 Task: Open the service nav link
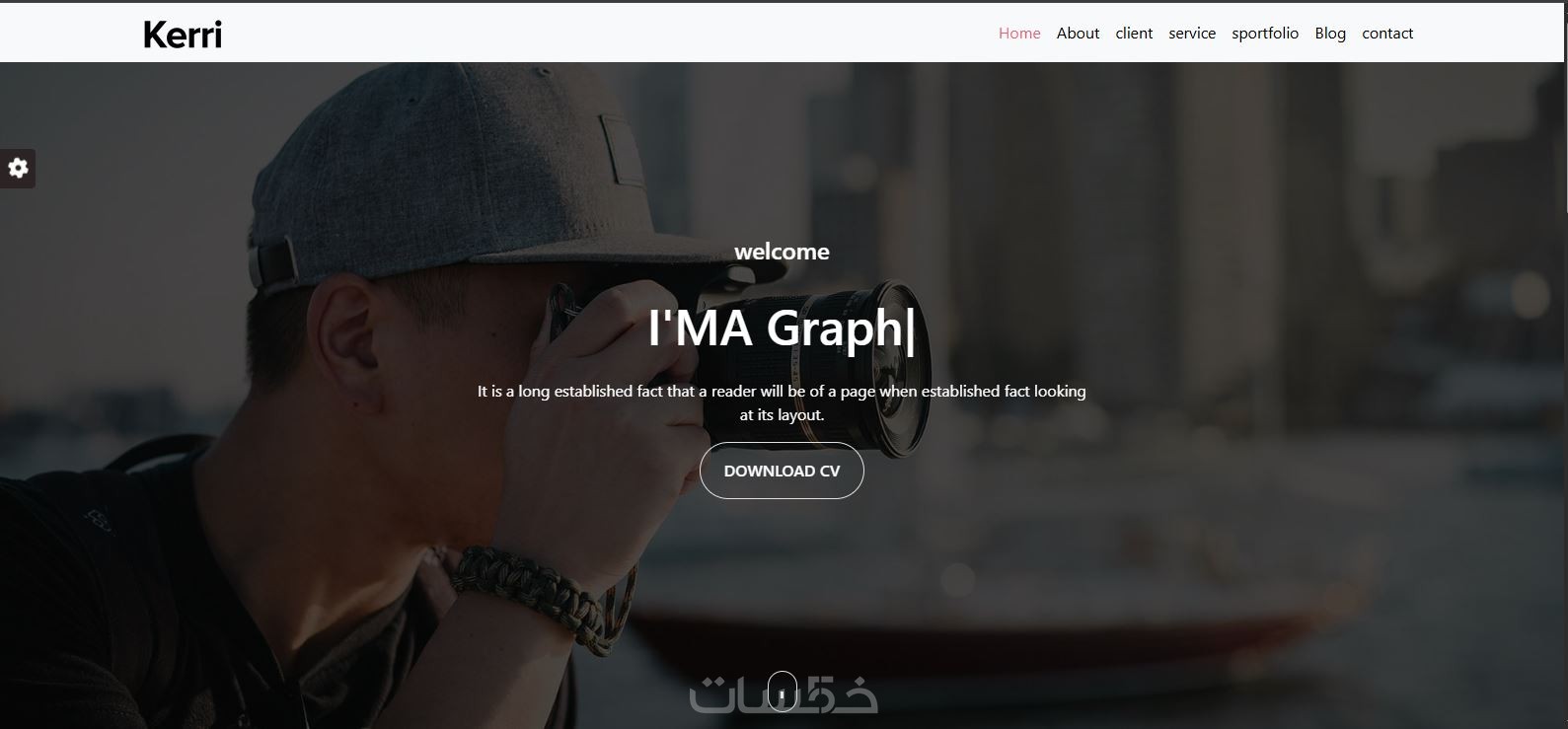pos(1192,34)
